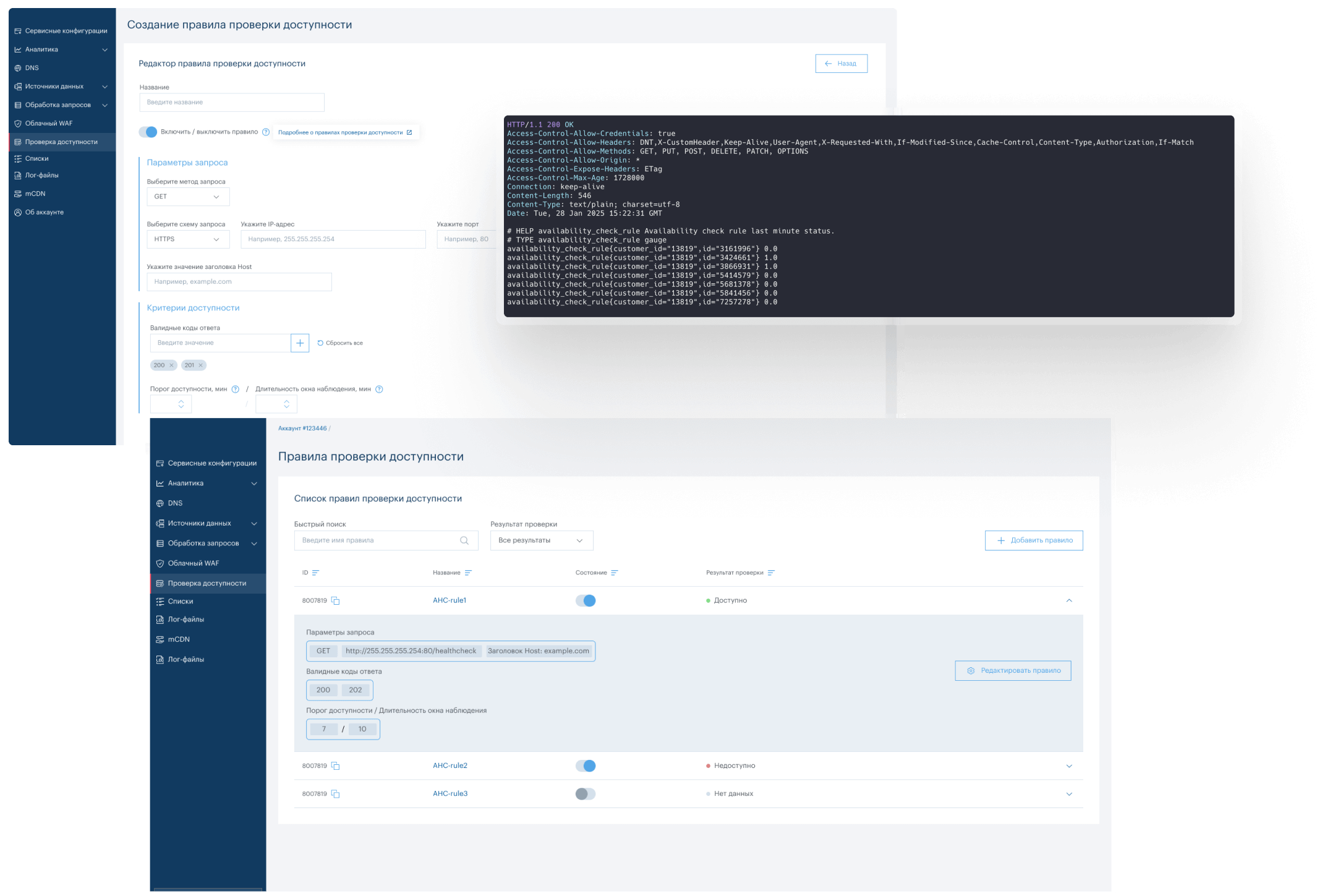Open the AHC-rule1 name link

(450, 600)
